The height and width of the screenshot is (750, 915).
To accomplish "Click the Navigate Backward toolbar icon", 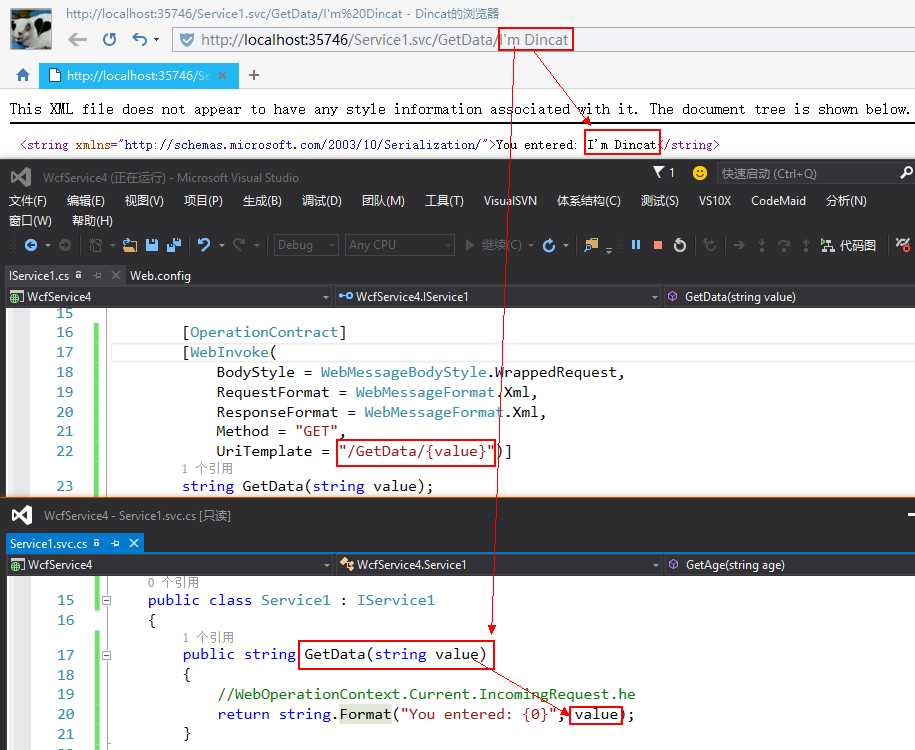I will [31, 245].
